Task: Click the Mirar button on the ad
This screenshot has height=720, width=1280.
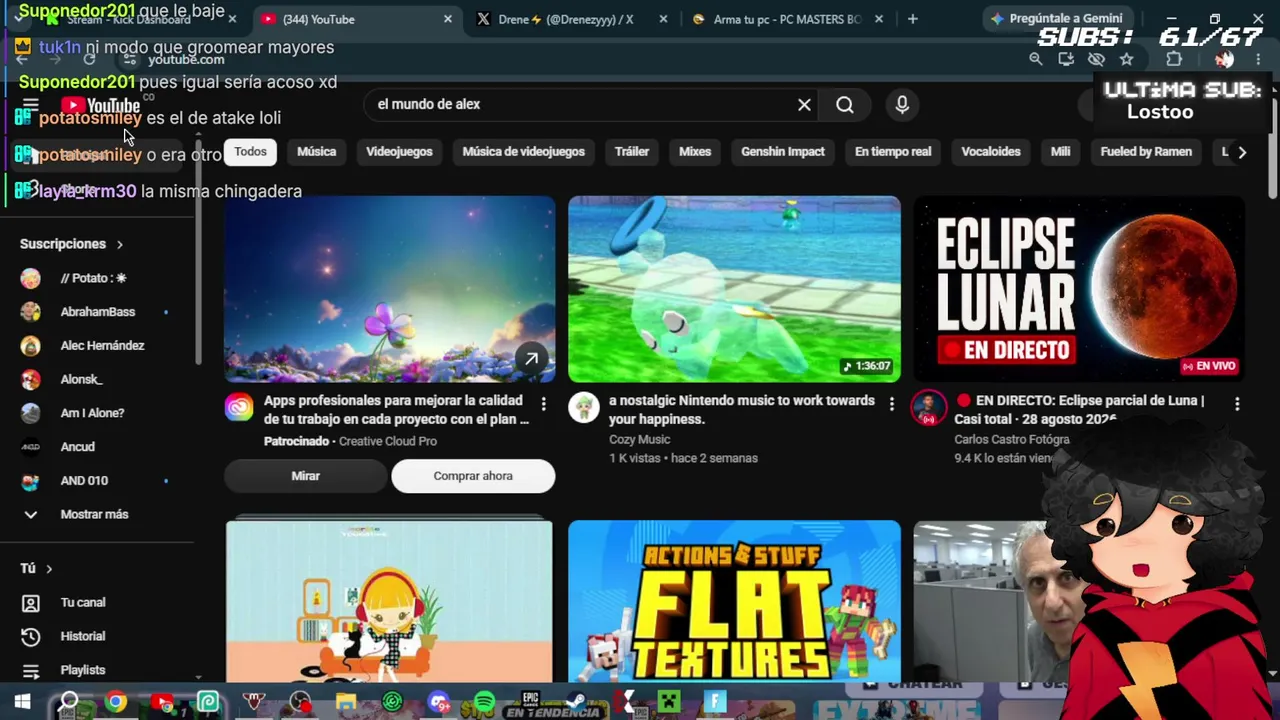Action: click(x=305, y=476)
